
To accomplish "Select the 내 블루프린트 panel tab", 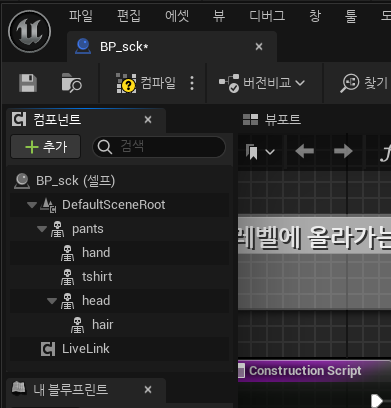I will (x=86, y=389).
